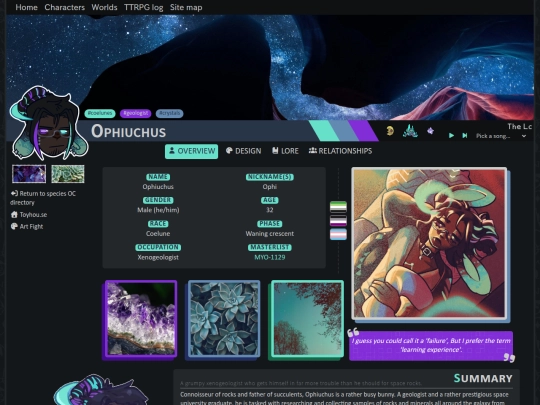Open the blue succulents image
The height and width of the screenshot is (405, 540).
coord(224,319)
